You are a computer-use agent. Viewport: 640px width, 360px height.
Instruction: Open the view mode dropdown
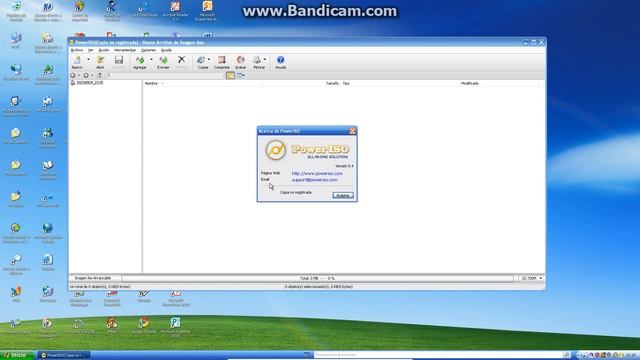coord(241,76)
